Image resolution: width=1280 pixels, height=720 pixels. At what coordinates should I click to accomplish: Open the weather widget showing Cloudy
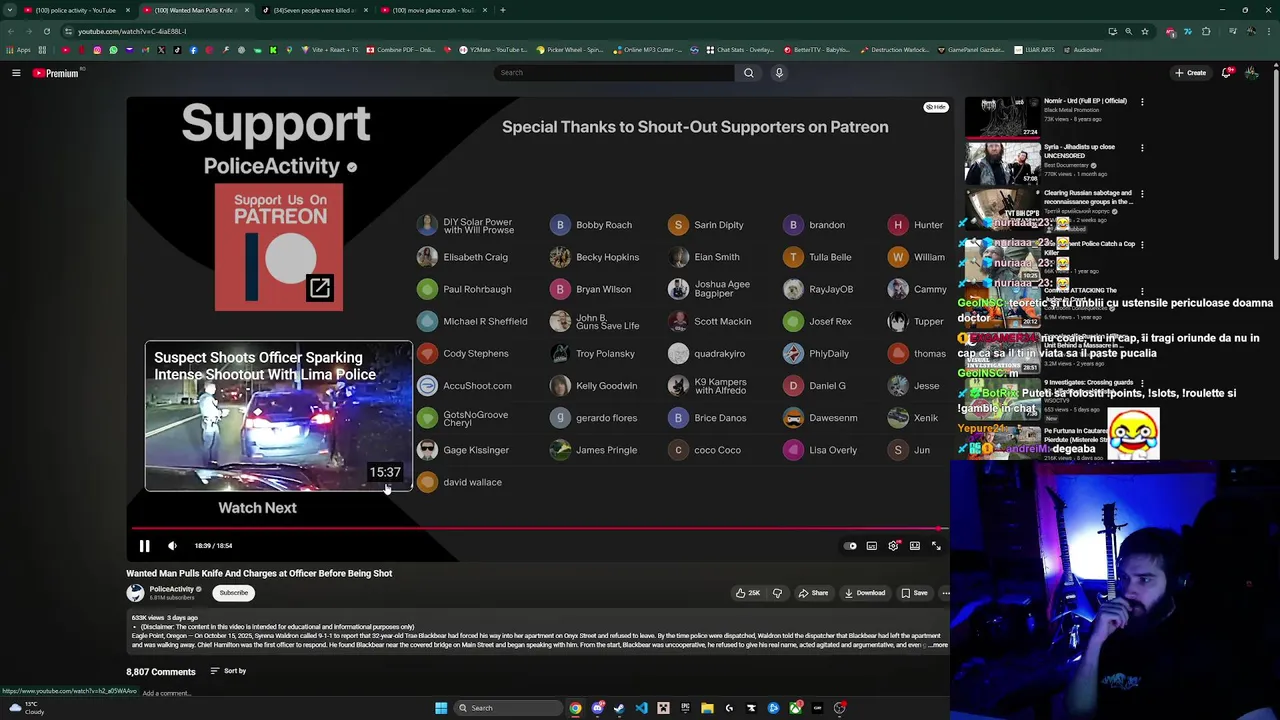point(27,708)
